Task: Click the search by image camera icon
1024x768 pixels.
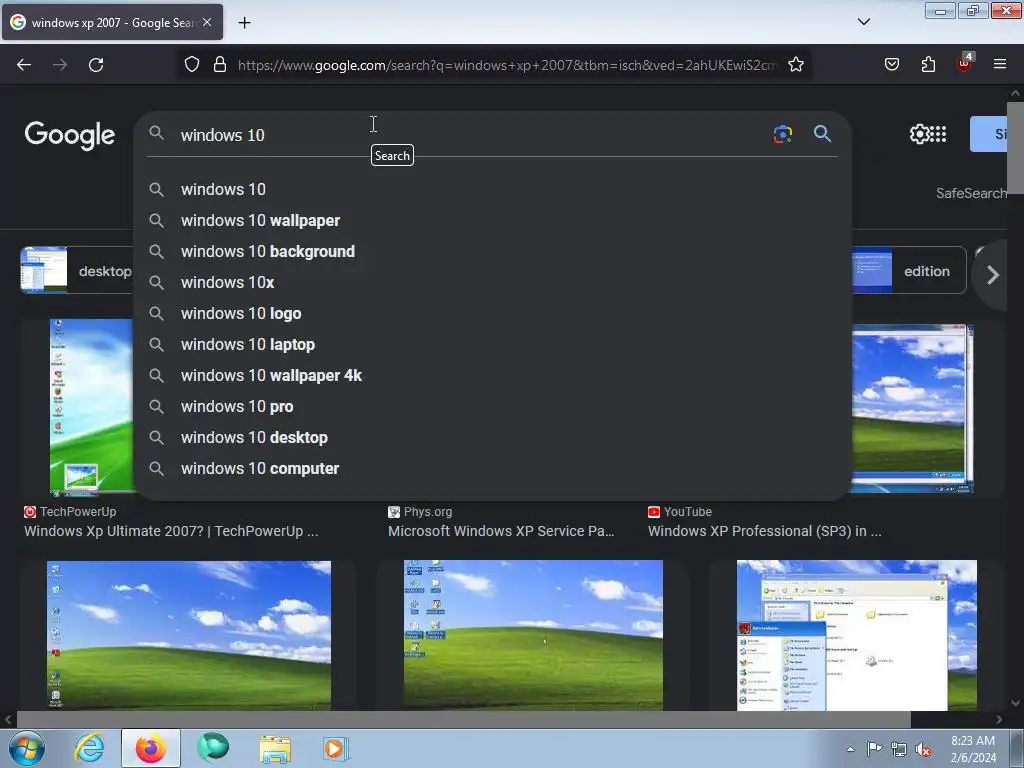Action: [x=782, y=134]
